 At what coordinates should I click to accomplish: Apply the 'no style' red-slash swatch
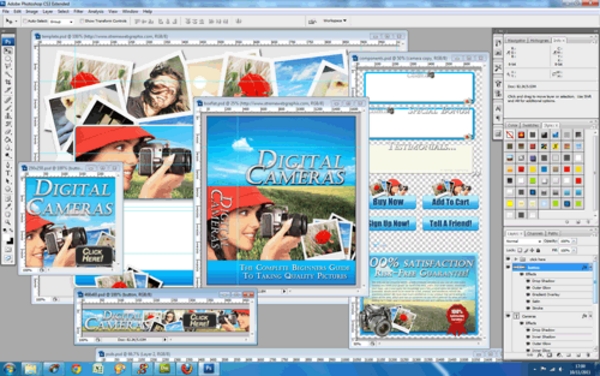click(510, 135)
